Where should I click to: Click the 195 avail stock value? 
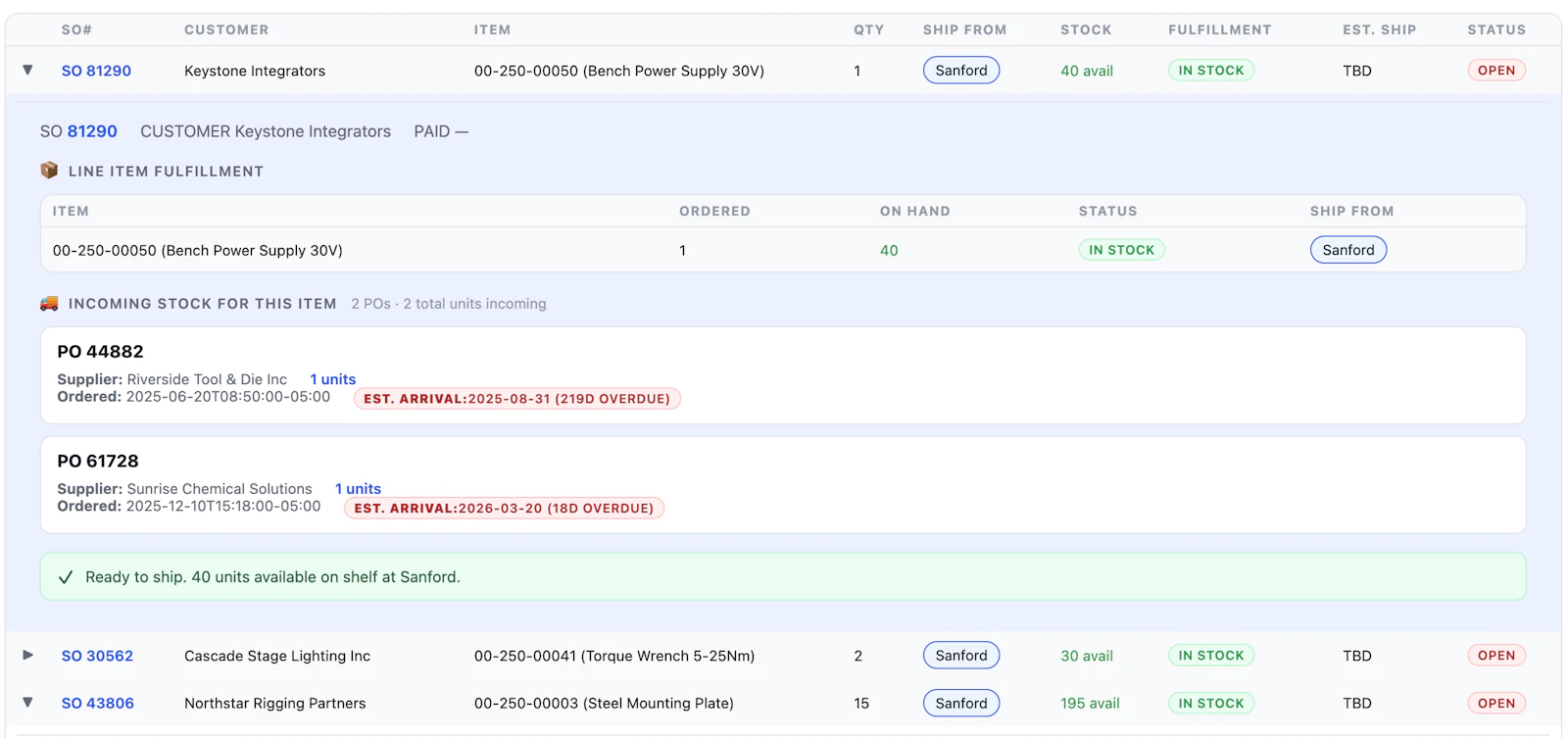[x=1090, y=703]
